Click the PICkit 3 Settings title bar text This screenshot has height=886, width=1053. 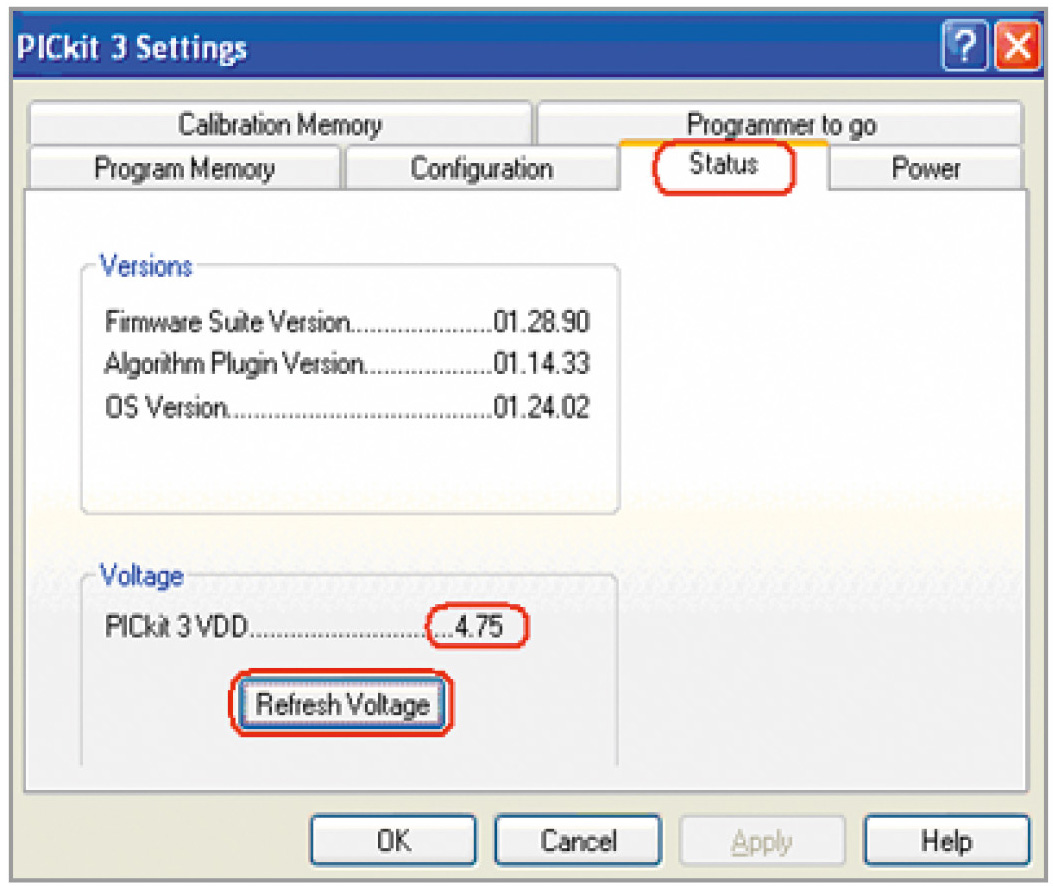tap(132, 47)
